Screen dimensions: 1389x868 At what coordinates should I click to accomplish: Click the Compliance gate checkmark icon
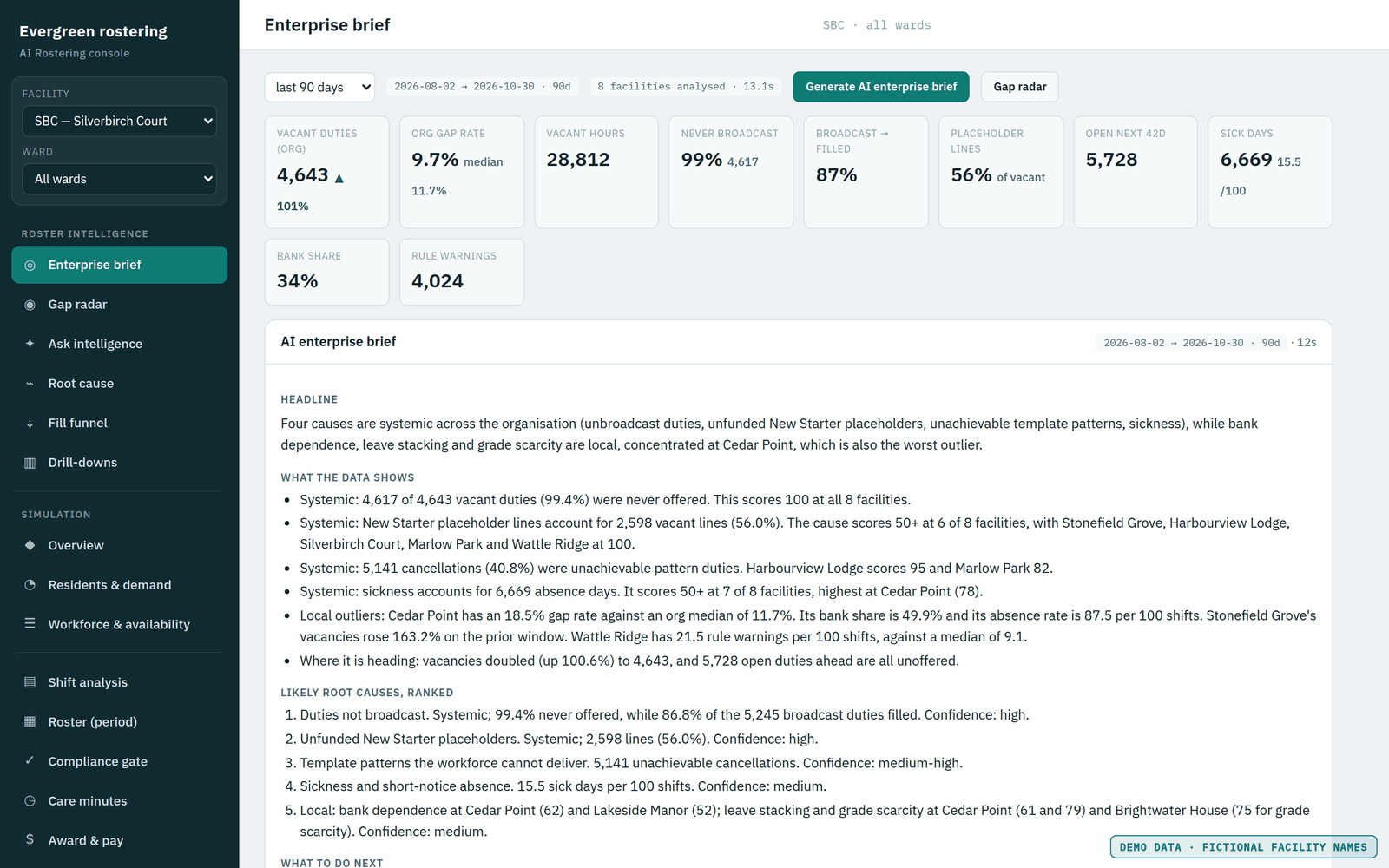tap(30, 761)
